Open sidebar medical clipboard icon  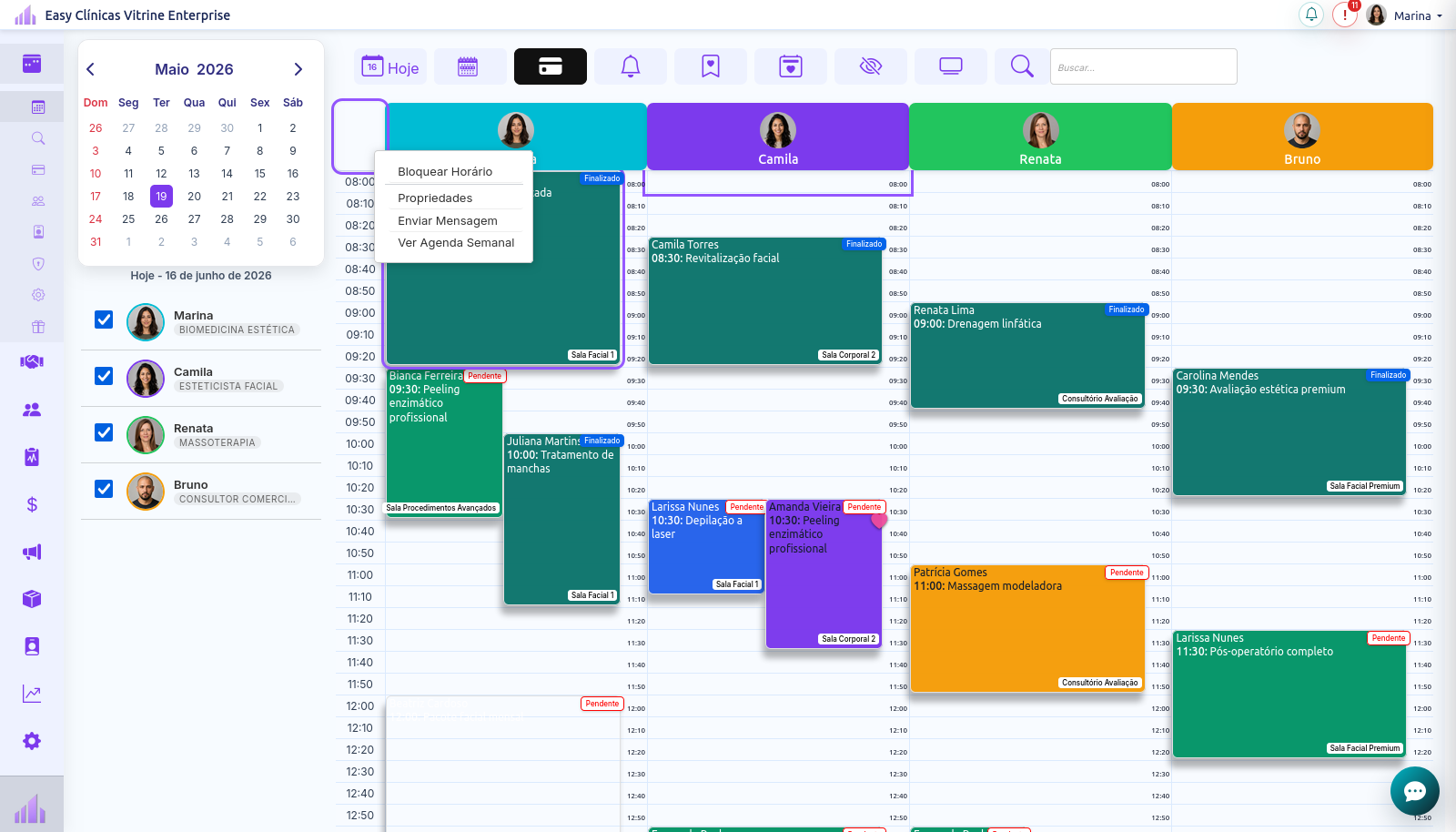(x=32, y=457)
